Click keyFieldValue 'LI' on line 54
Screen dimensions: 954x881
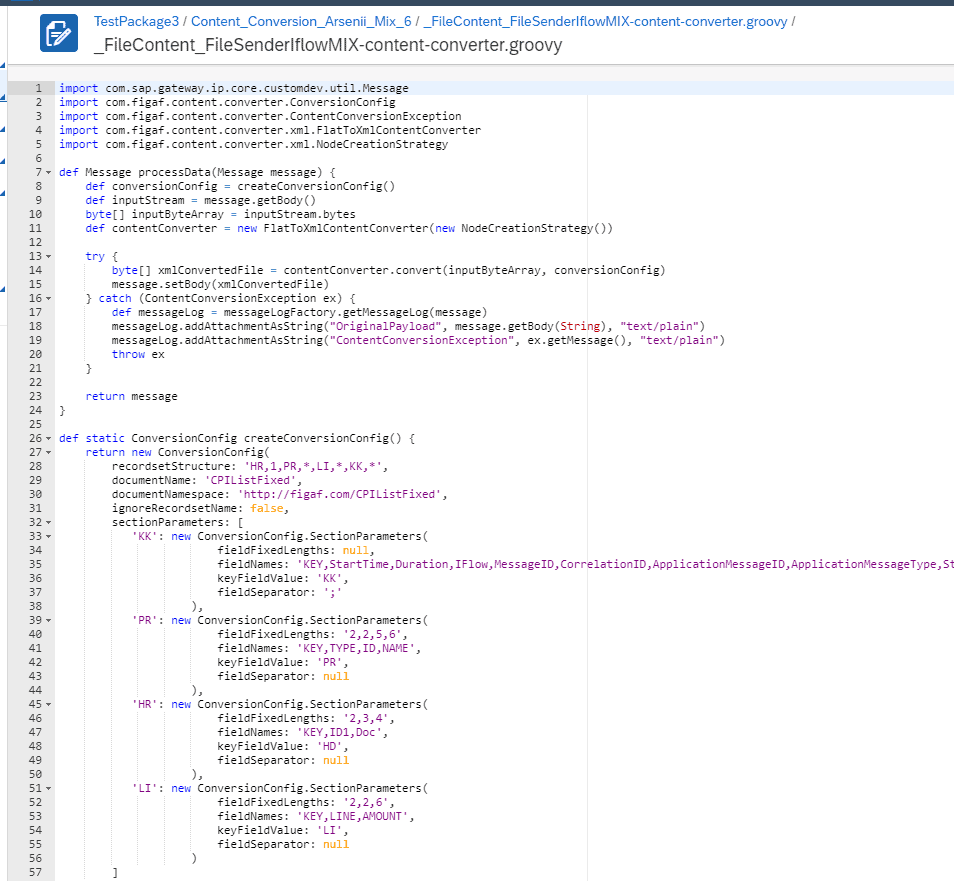tap(332, 830)
